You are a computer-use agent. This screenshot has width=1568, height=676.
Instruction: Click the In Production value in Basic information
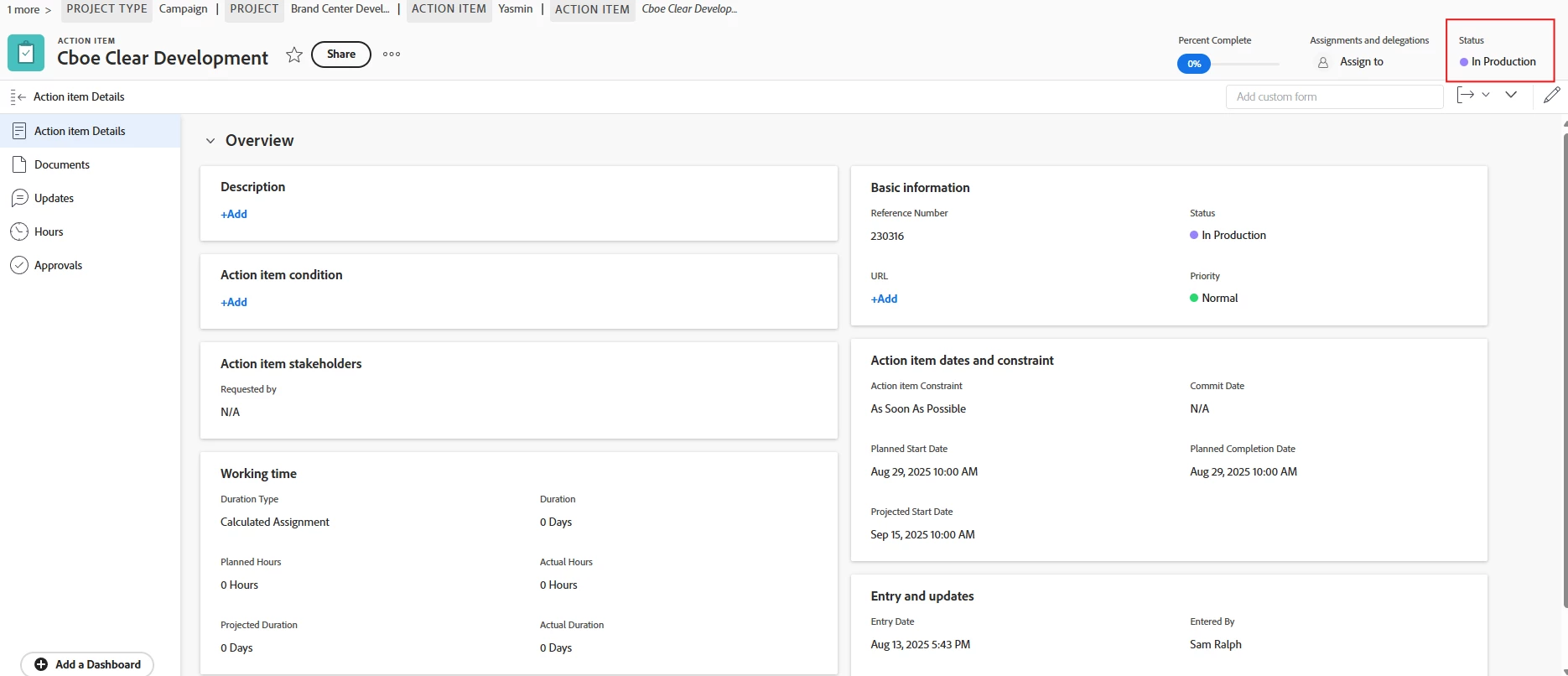1233,236
